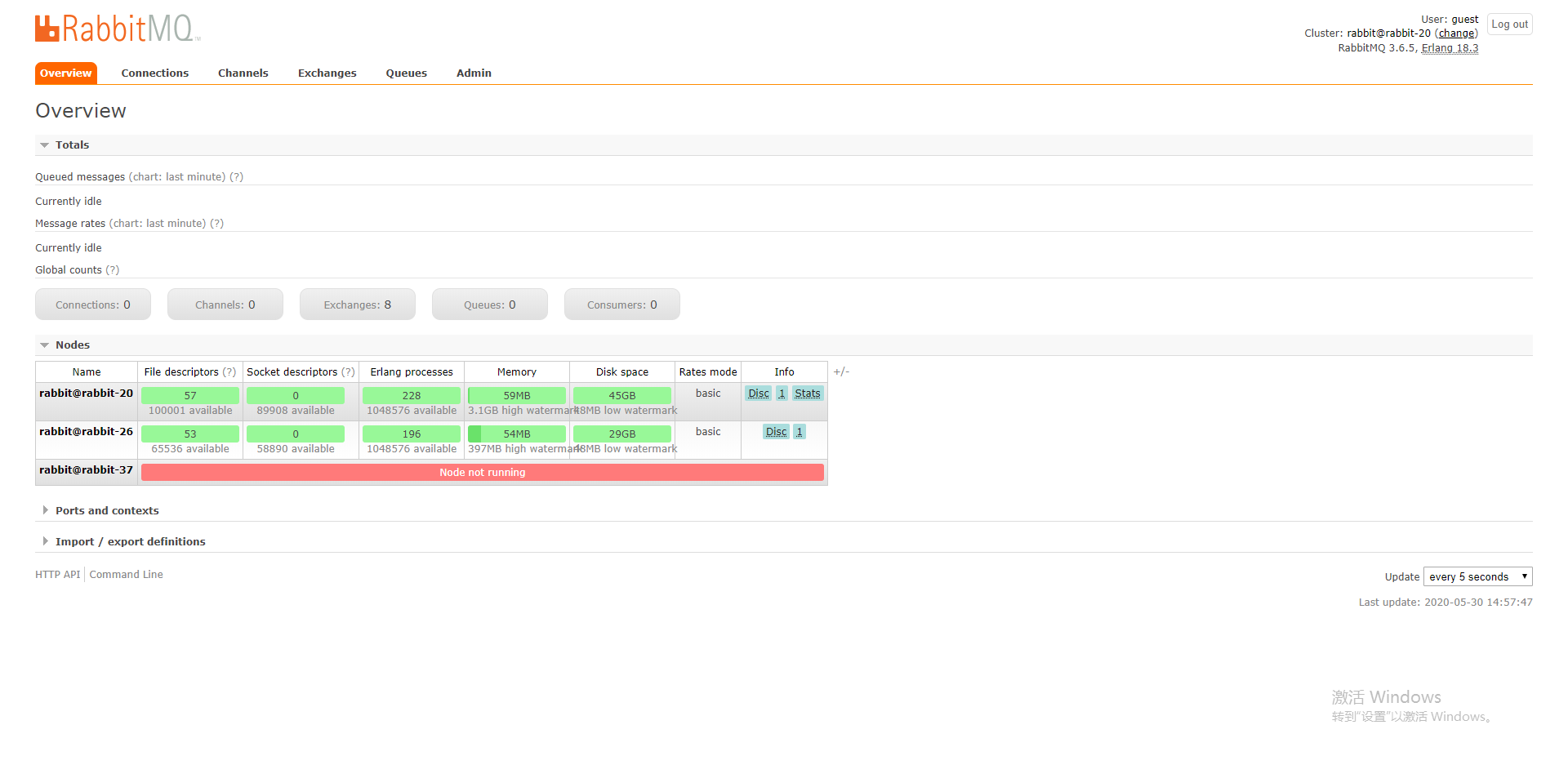Image resolution: width=1568 pixels, height=765 pixels.
Task: Open help for Message rates
Action: click(x=216, y=224)
